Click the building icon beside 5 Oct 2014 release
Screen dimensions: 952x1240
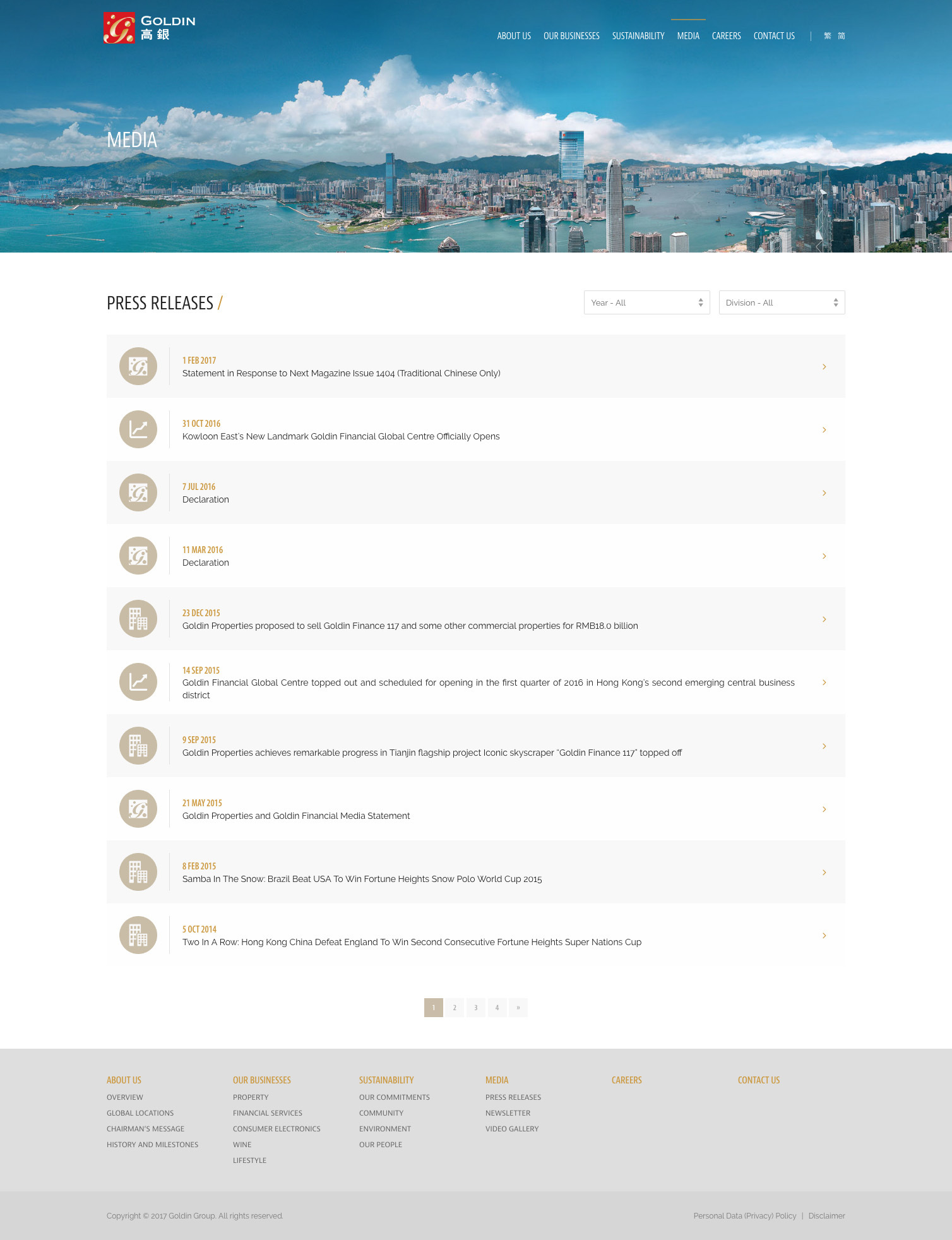[138, 935]
